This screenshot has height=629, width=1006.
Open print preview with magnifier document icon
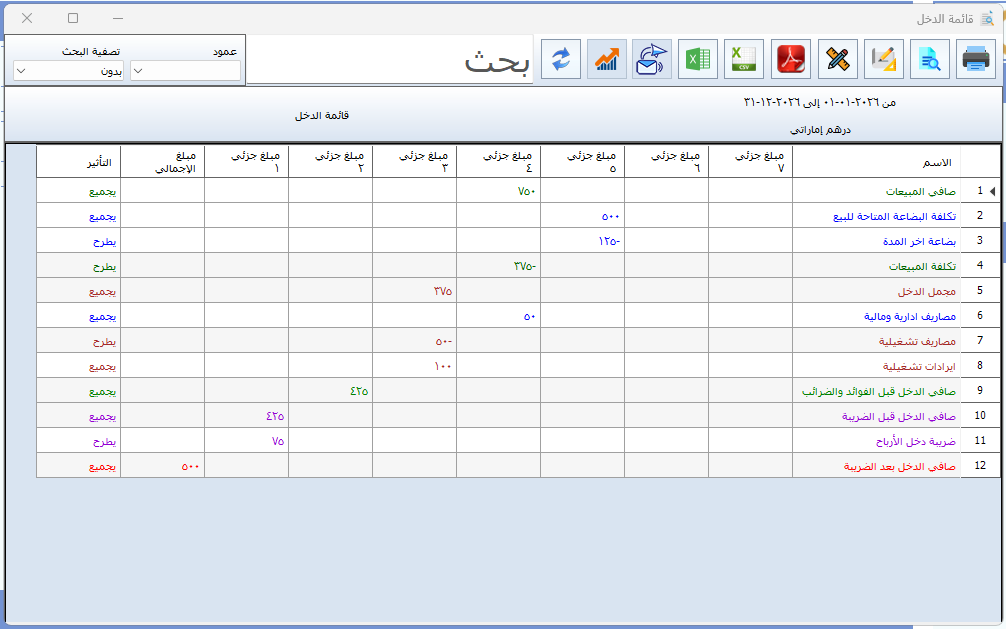coord(929,60)
